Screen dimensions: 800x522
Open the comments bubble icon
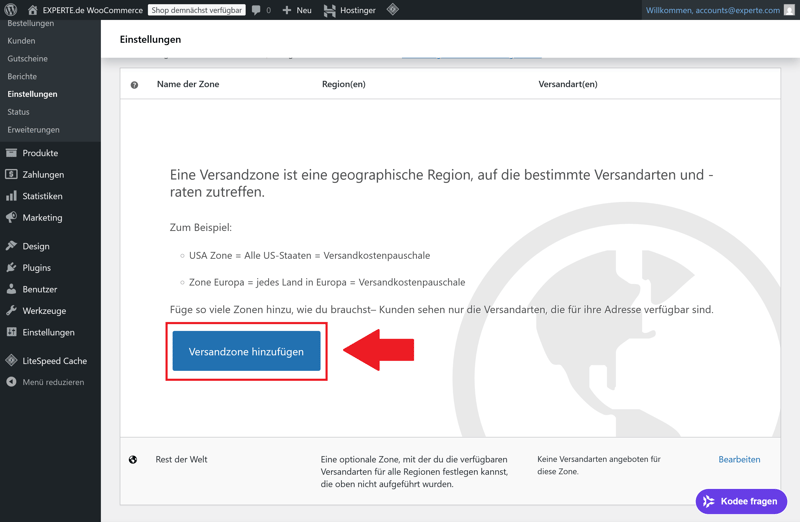[x=257, y=10]
